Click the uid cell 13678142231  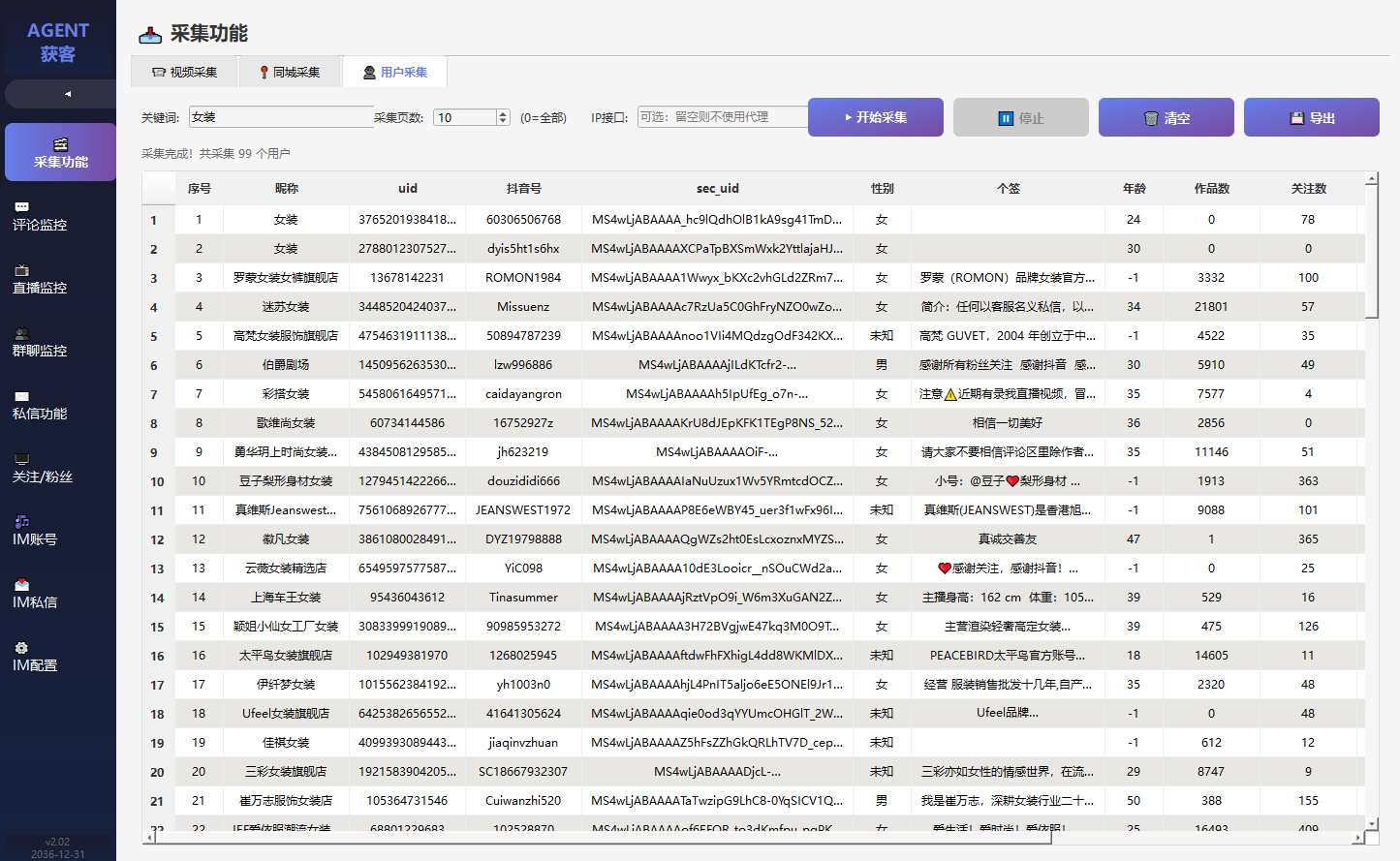[x=408, y=278]
